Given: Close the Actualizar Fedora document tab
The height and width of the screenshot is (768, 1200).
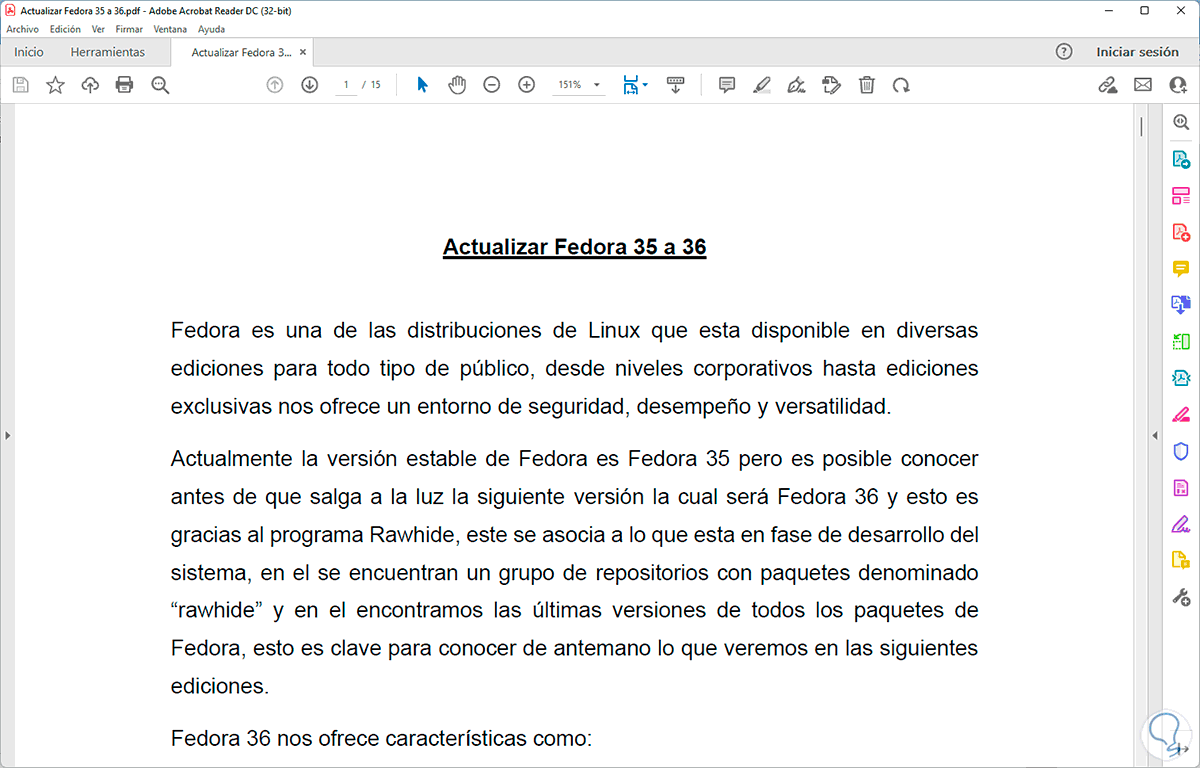Looking at the screenshot, I should (x=303, y=52).
